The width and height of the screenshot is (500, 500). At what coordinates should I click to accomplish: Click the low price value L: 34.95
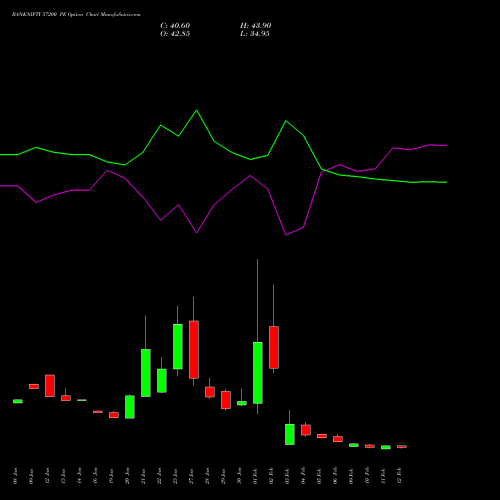[255, 34]
